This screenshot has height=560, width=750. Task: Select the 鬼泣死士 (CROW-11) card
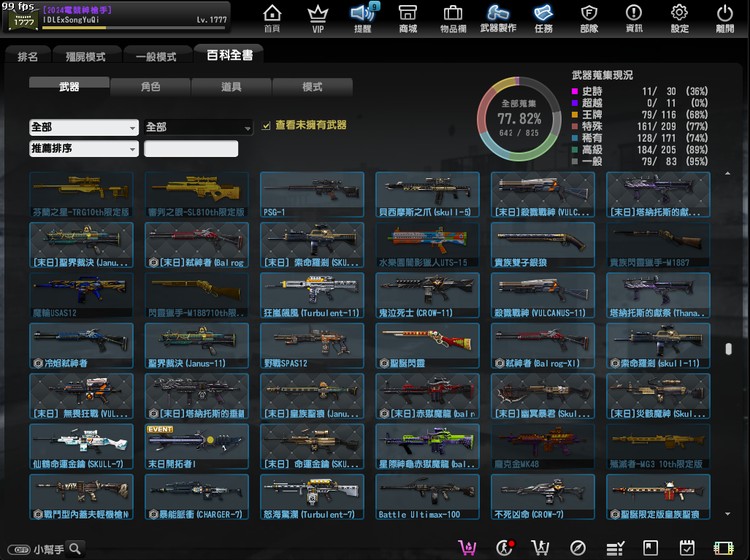[427, 296]
